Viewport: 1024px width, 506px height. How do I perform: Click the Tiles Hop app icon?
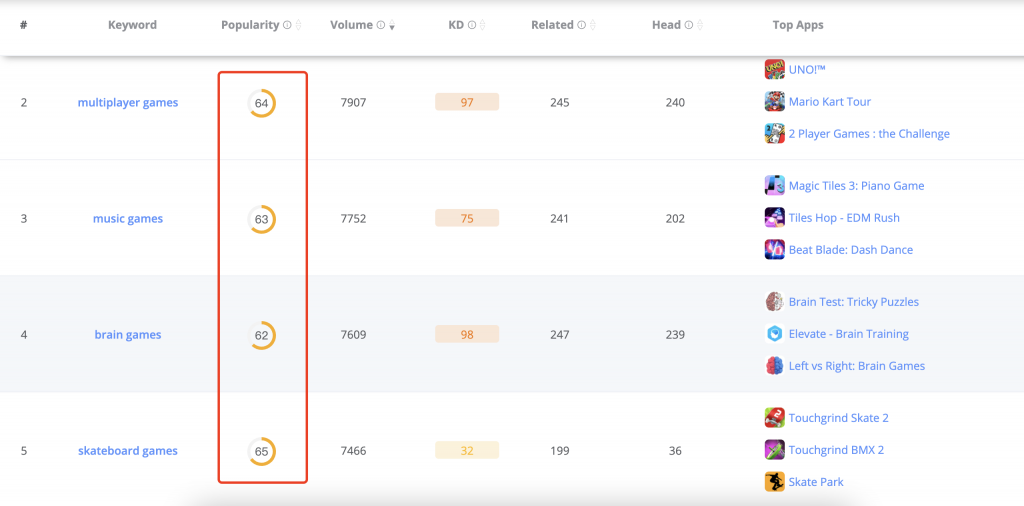point(774,217)
